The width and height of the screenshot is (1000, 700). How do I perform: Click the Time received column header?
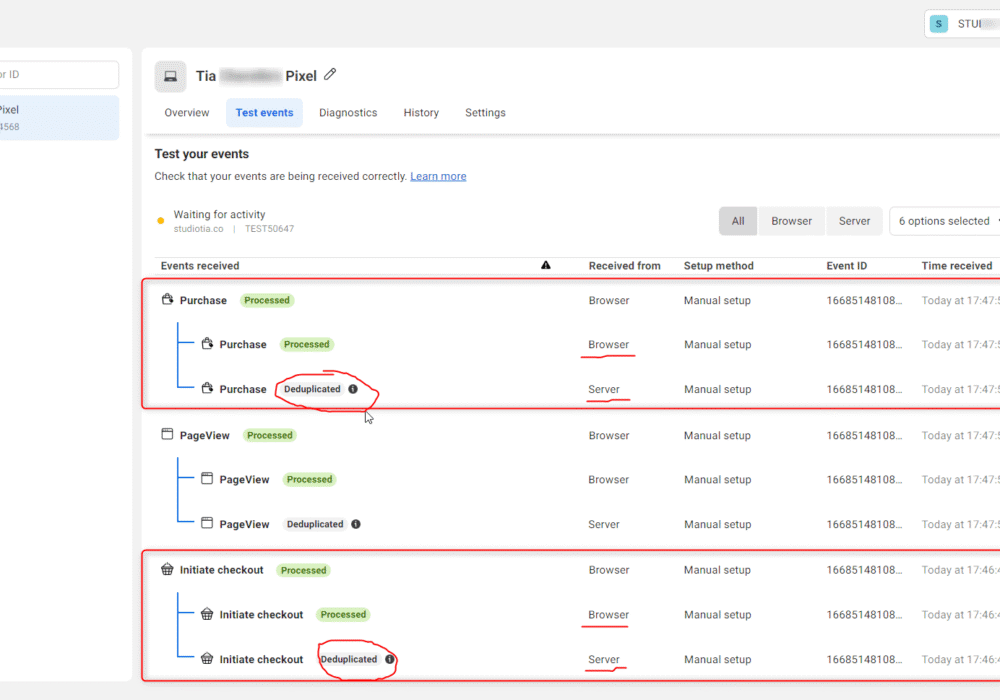pyautogui.click(x=957, y=266)
